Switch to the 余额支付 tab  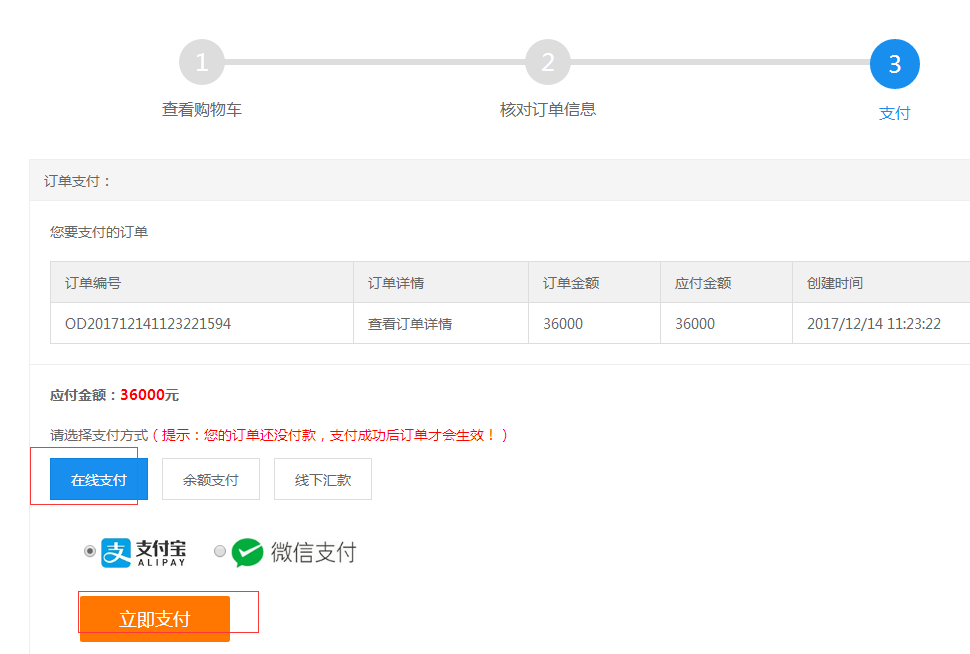pyautogui.click(x=211, y=479)
